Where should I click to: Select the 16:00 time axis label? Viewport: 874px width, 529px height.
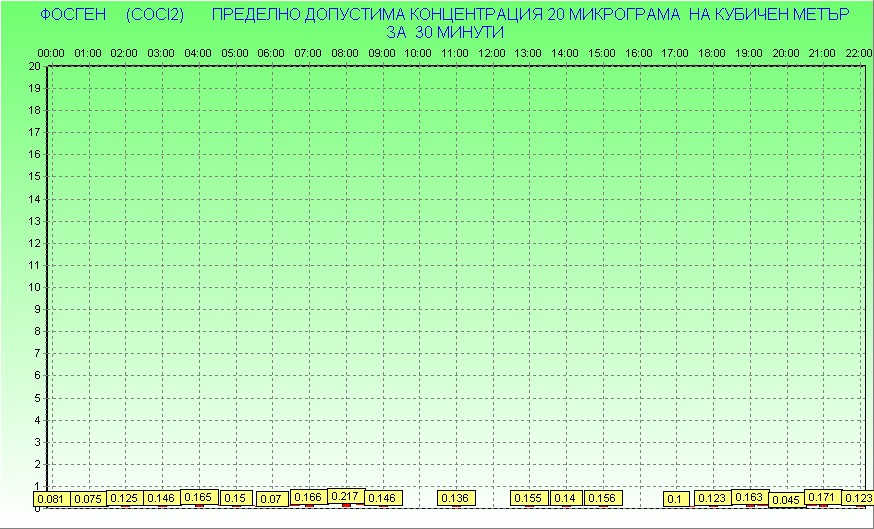[638, 53]
